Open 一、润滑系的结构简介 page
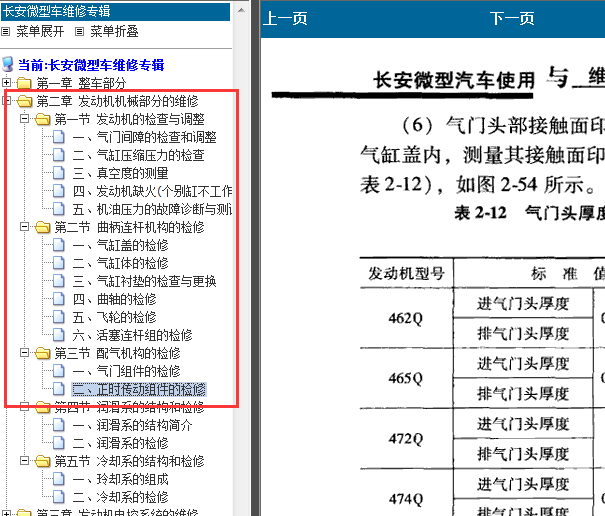This screenshot has width=605, height=516. [132, 425]
